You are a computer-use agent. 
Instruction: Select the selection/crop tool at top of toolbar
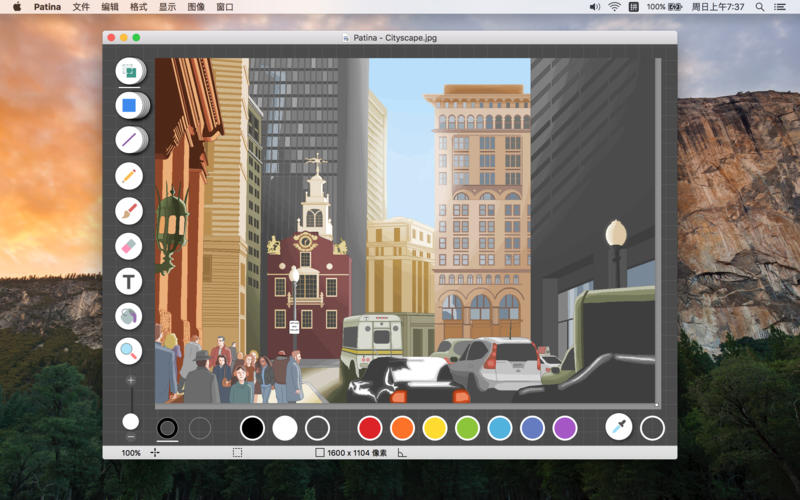[128, 71]
